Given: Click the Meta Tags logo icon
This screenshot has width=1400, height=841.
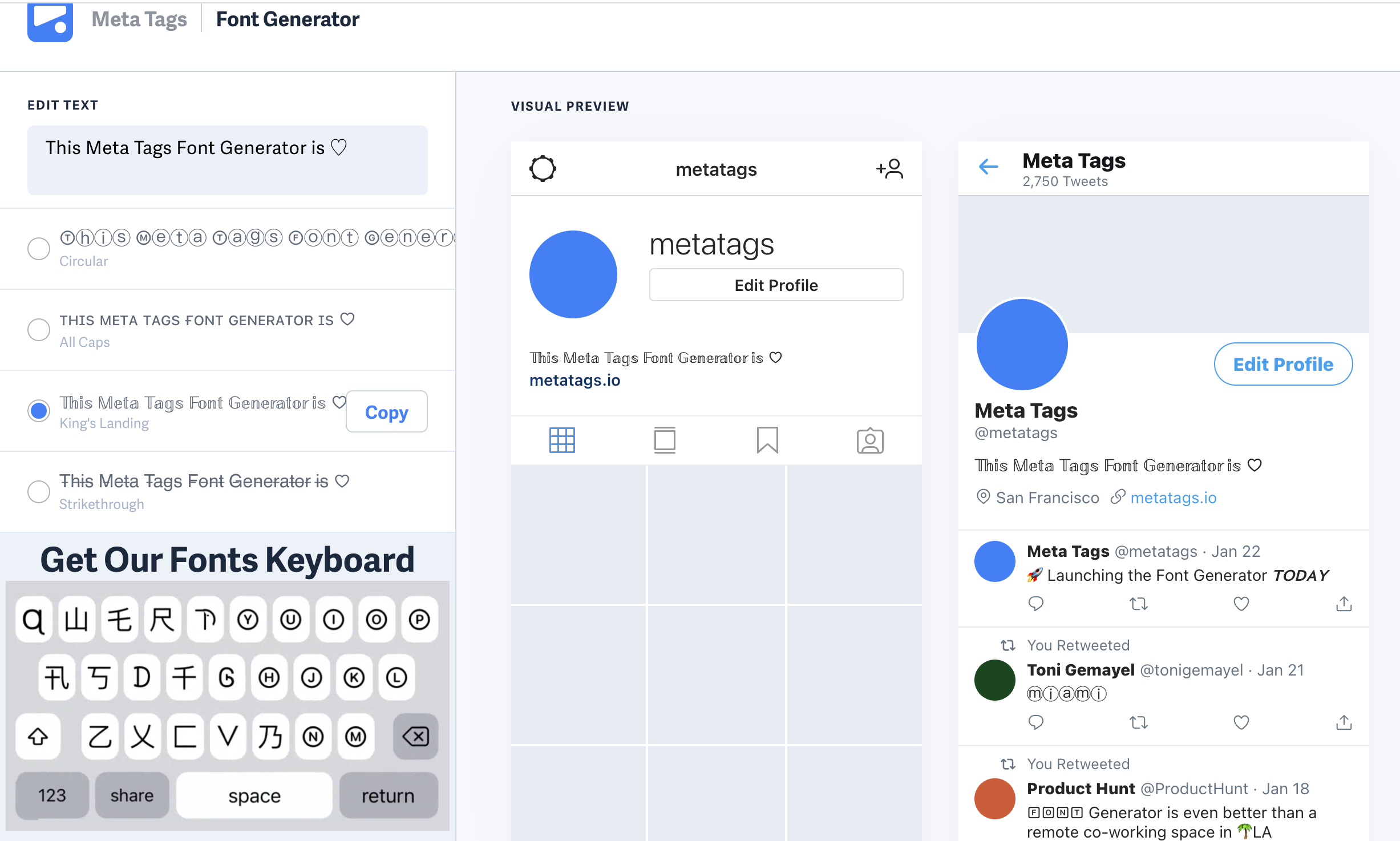Looking at the screenshot, I should 50,22.
